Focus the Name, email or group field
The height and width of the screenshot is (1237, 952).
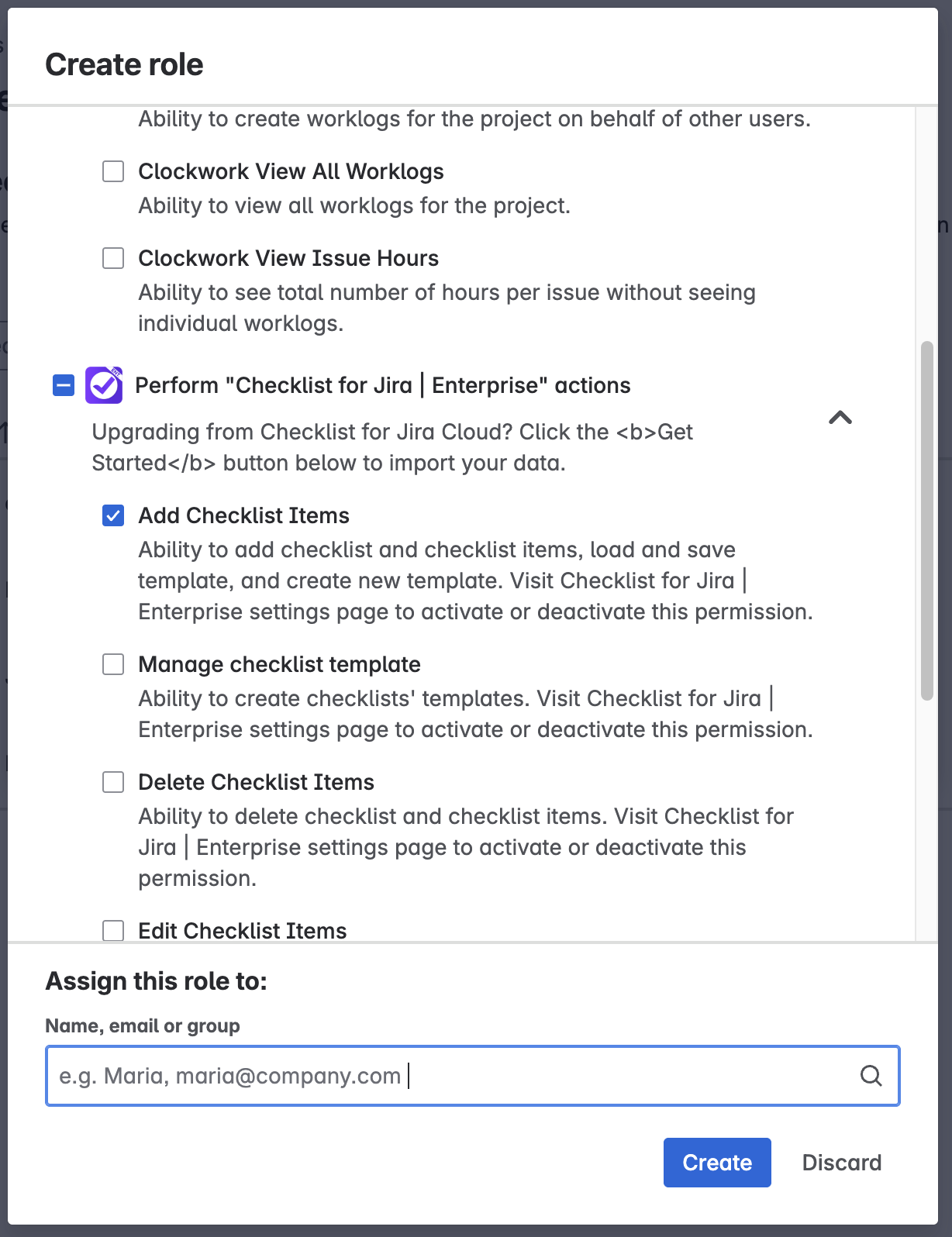click(450, 1076)
